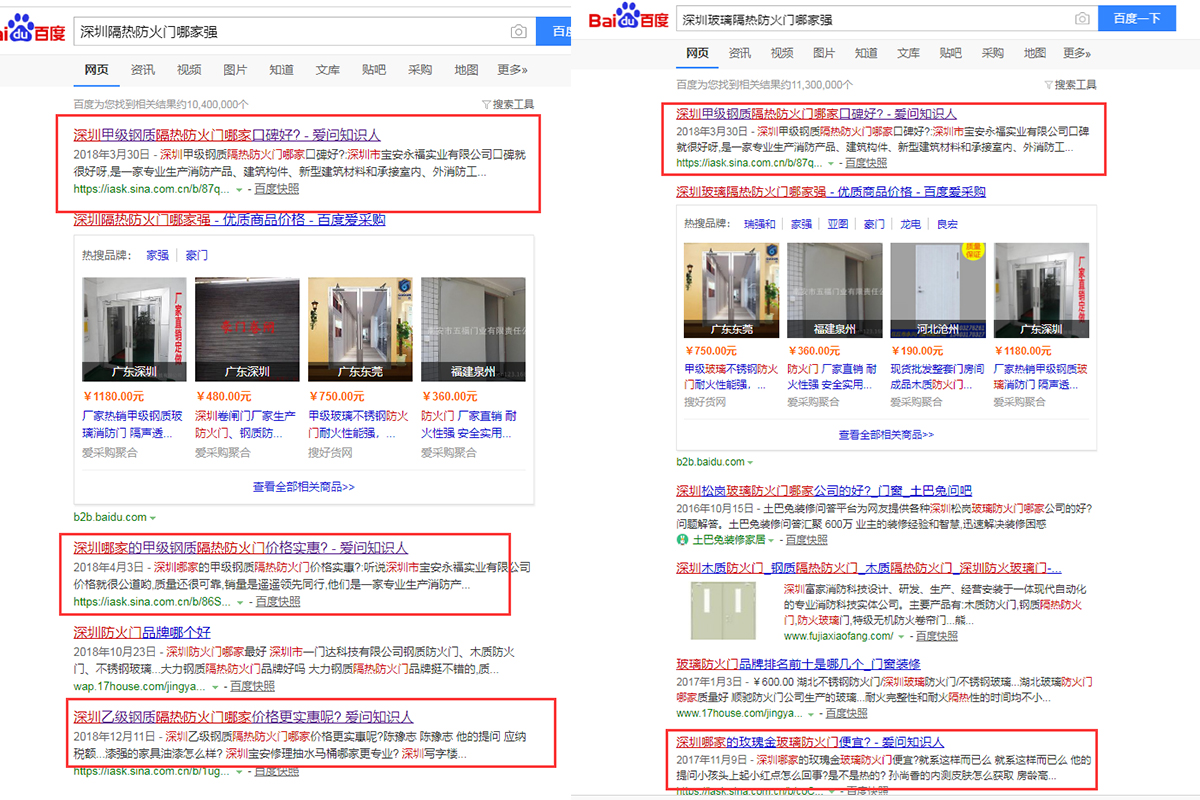Image resolution: width=1200 pixels, height=800 pixels.
Task: Open 搜索工具 filter on the left page
Action: pyautogui.click(x=508, y=104)
